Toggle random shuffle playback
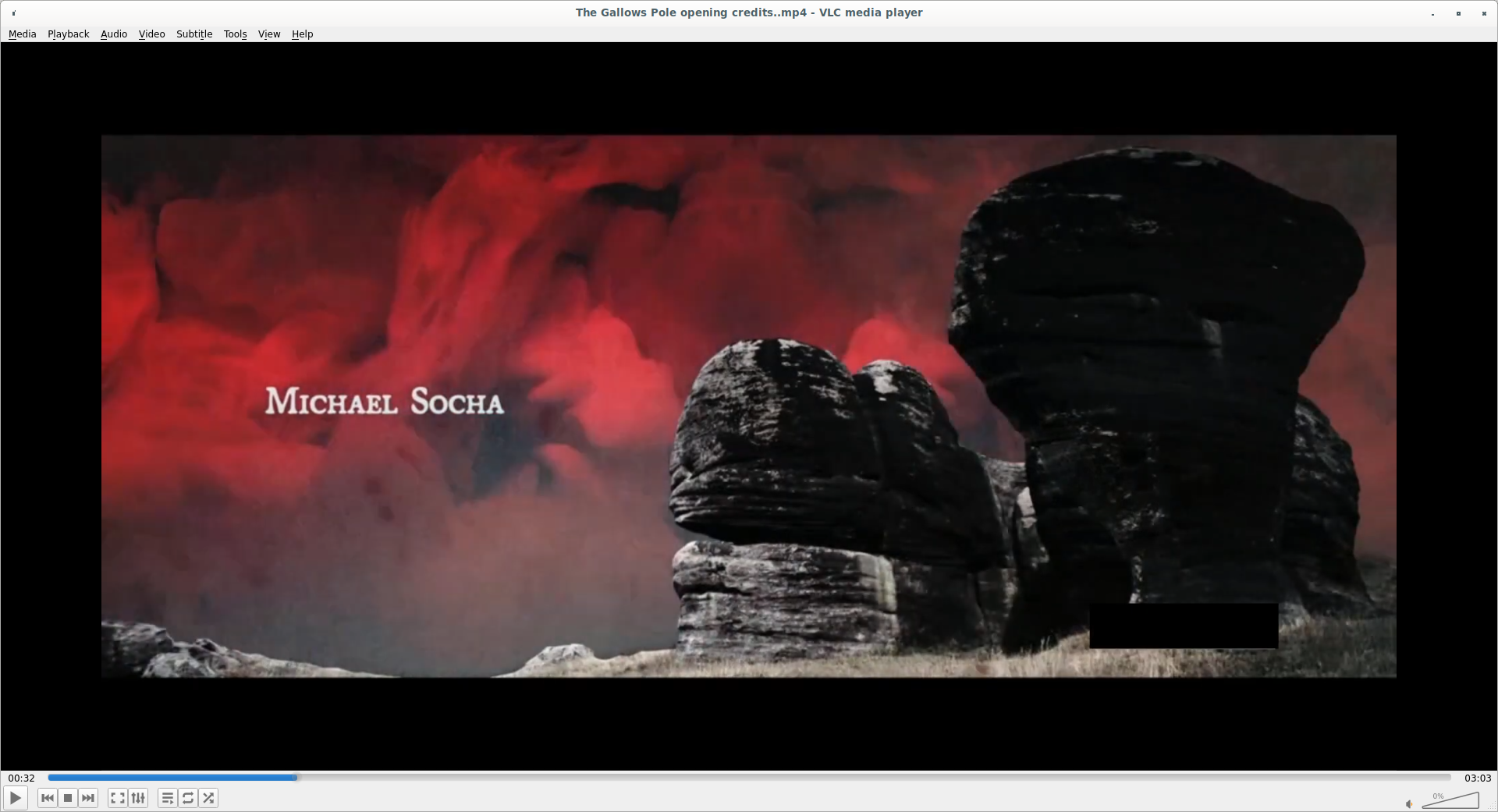Screen dimensions: 1498x812 pyautogui.click(x=208, y=798)
